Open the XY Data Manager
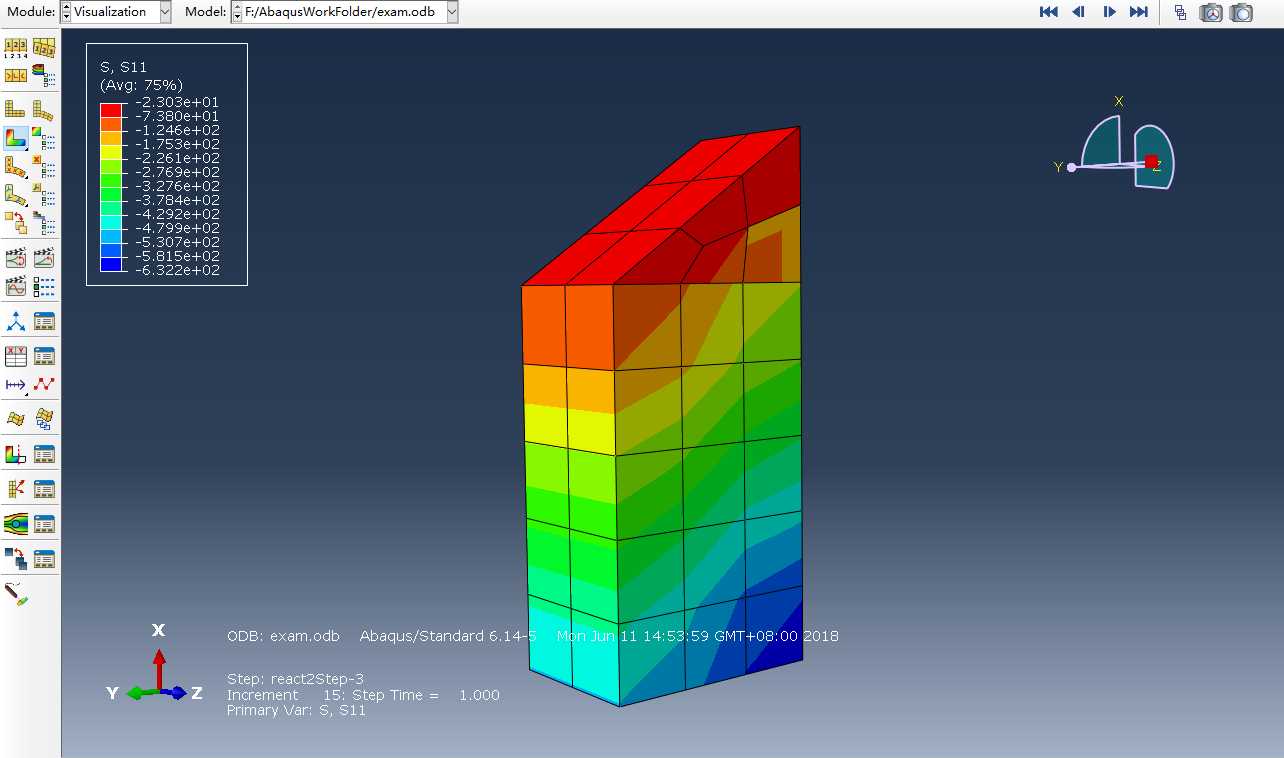This screenshot has width=1284, height=758. (x=44, y=356)
